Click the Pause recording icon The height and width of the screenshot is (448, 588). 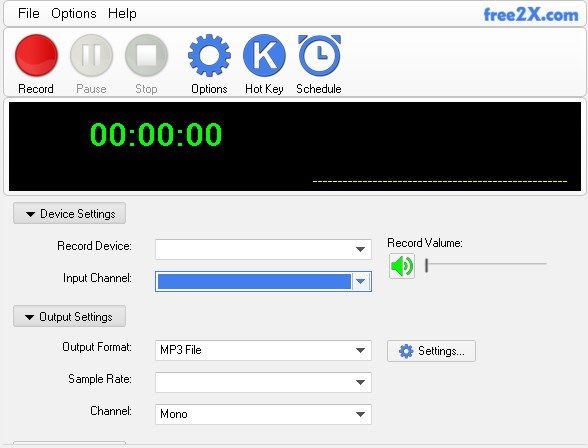point(92,55)
